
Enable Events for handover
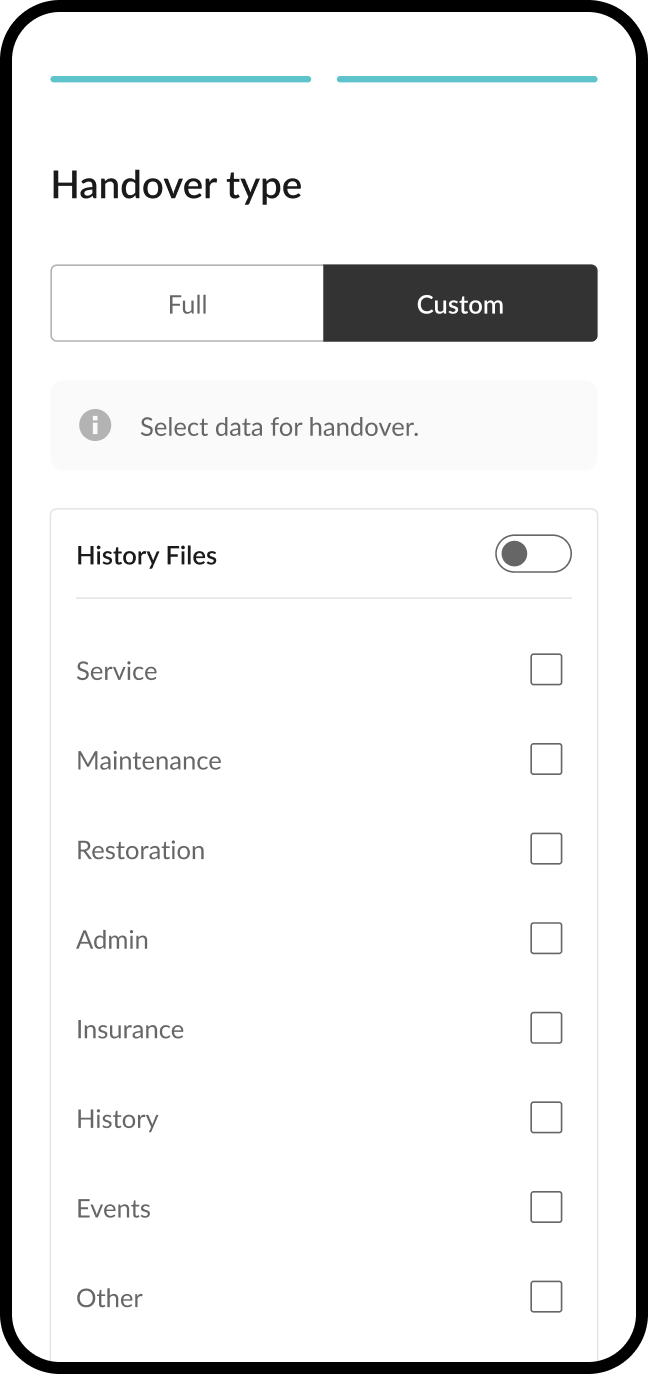[x=546, y=1206]
